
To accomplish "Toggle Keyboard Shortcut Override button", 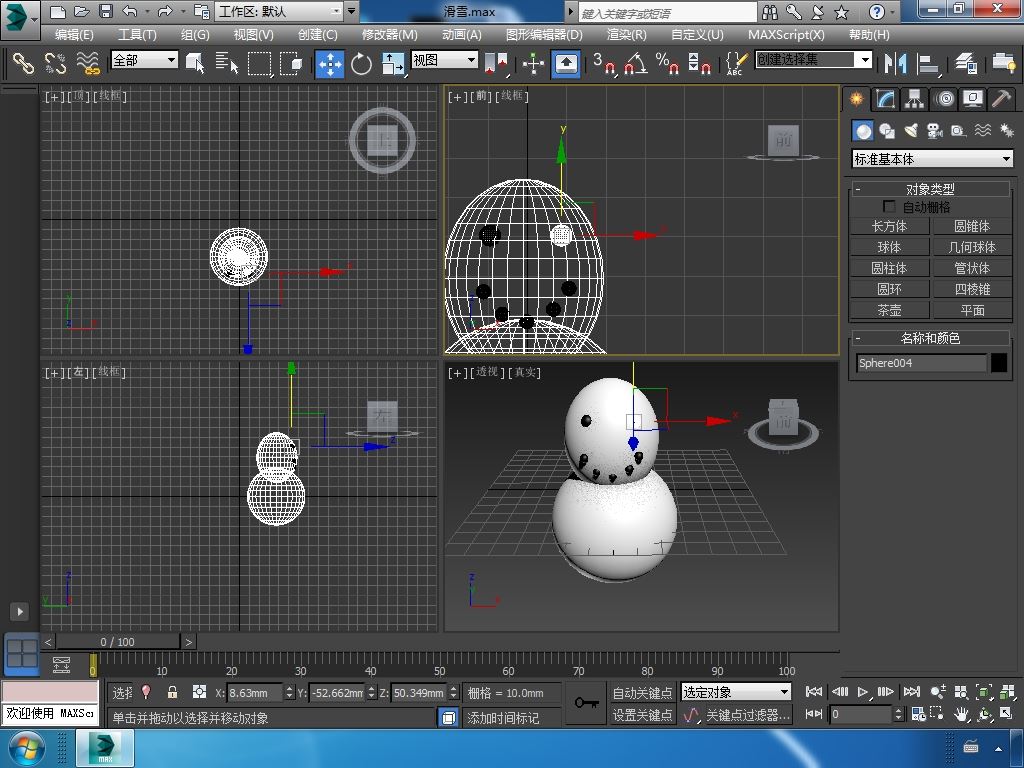I will 566,64.
